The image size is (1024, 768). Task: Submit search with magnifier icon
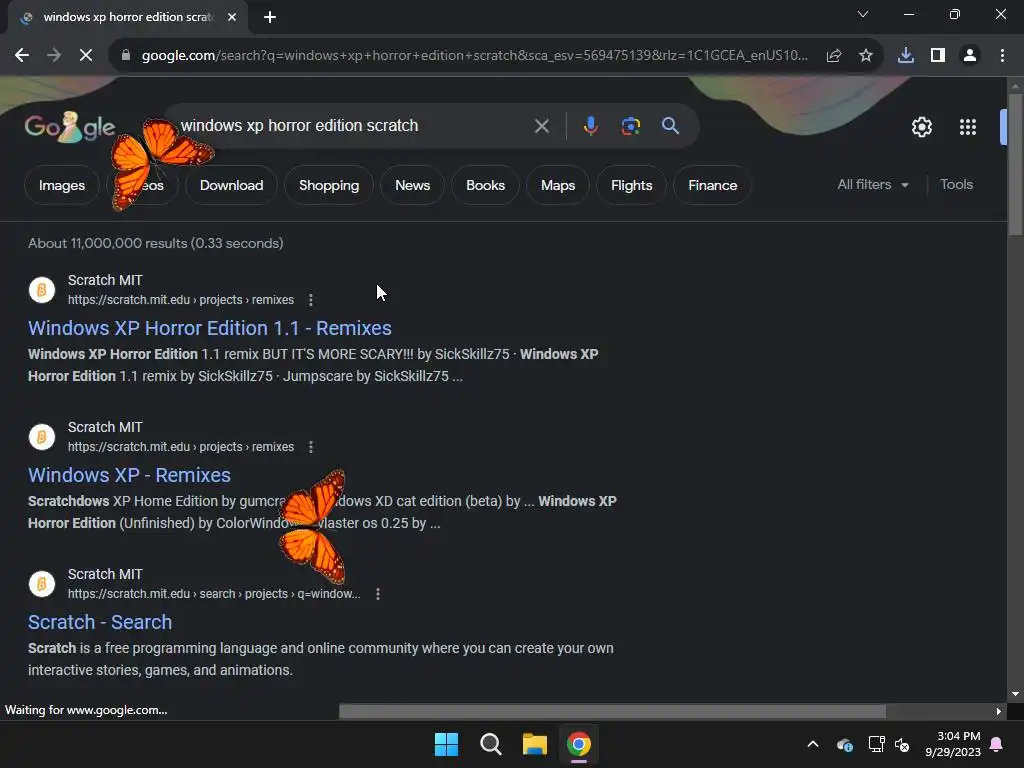(x=670, y=125)
